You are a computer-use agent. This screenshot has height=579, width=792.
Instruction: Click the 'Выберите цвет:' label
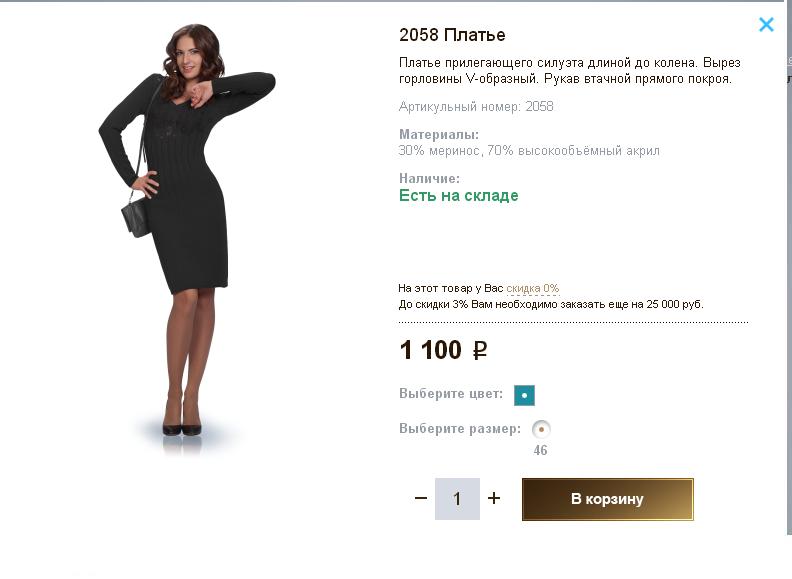click(x=451, y=394)
